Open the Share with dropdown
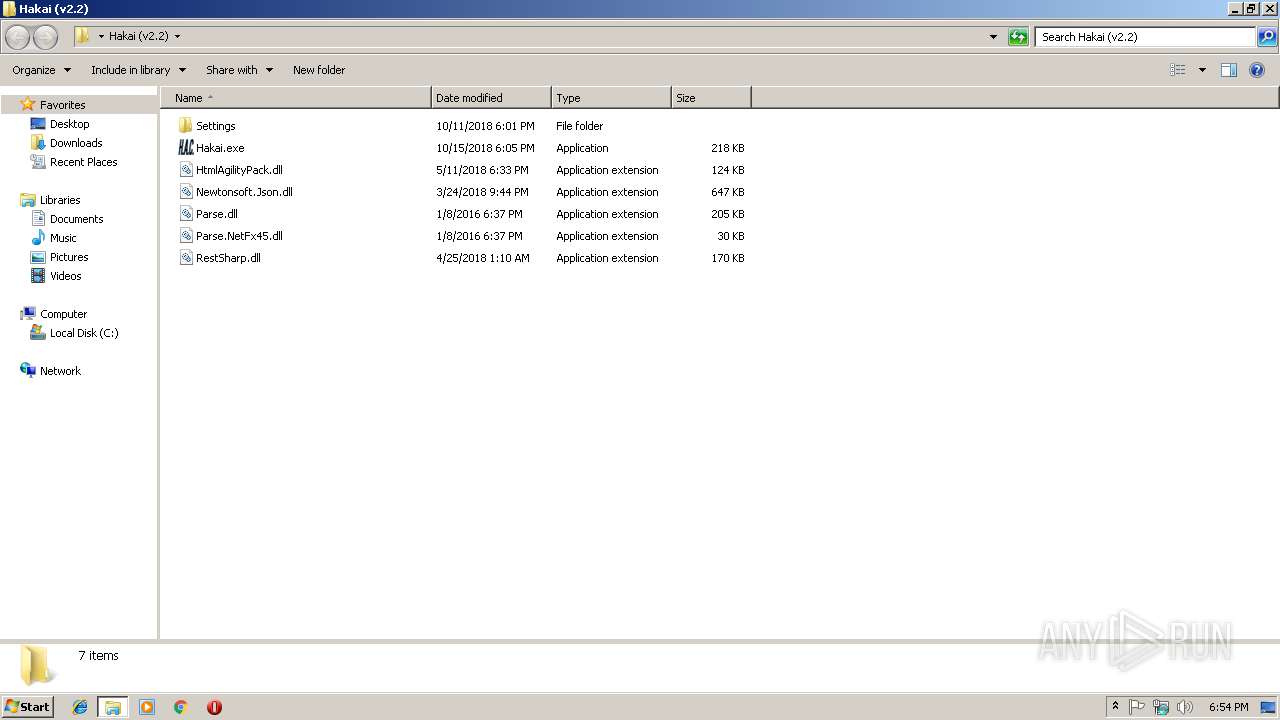The width and height of the screenshot is (1280, 720). (239, 70)
